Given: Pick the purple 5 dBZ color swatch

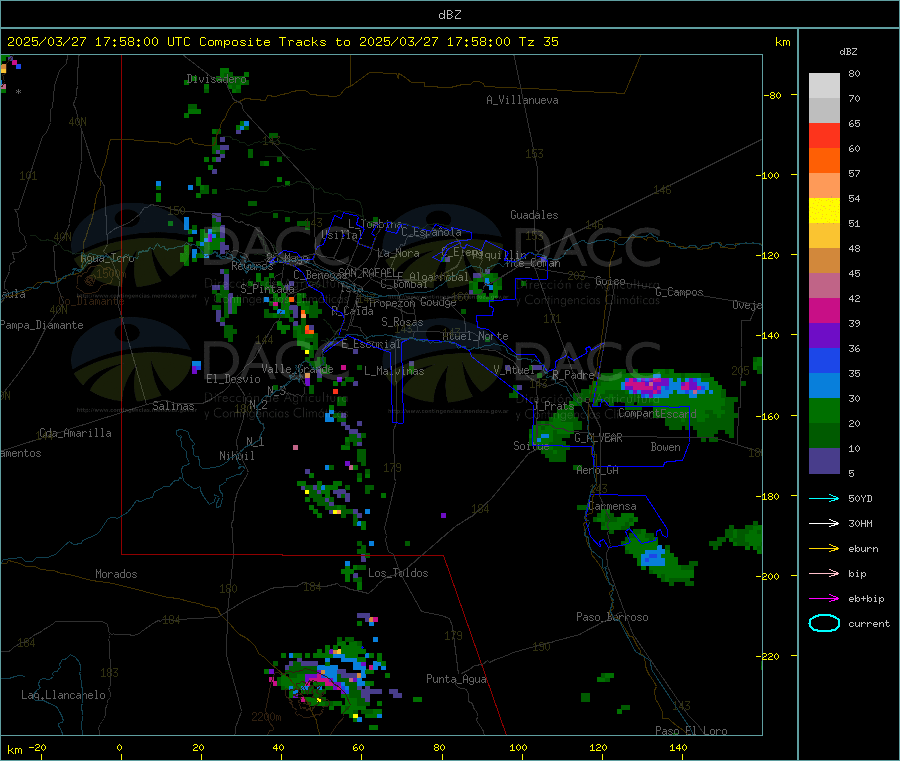Looking at the screenshot, I should (824, 461).
